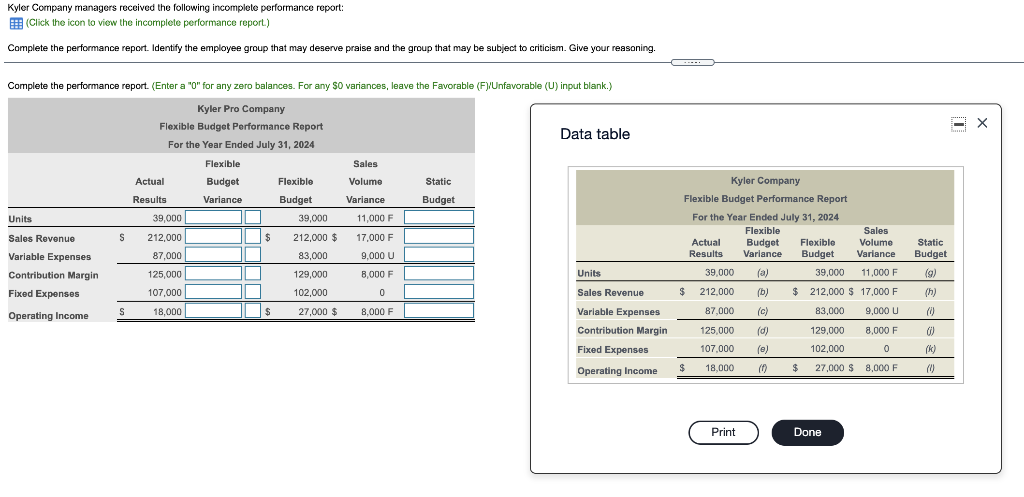Select Sales Revenue static budget input field
The height and width of the screenshot is (497, 1024).
click(x=439, y=236)
